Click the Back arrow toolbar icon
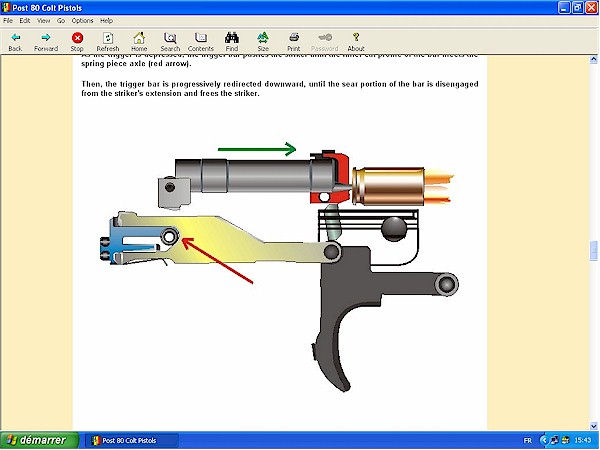Viewport: 600px width, 450px height. pyautogui.click(x=15, y=38)
